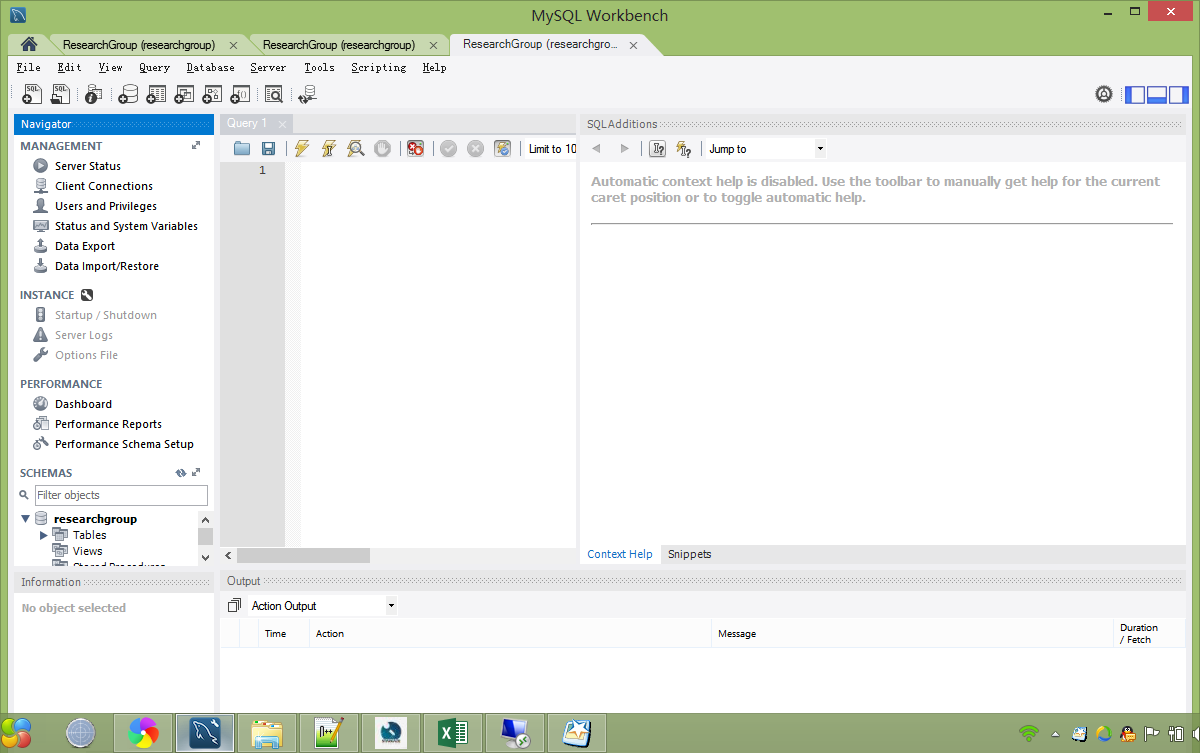Execute statement under cursor icon
The image size is (1200, 753).
click(x=328, y=148)
